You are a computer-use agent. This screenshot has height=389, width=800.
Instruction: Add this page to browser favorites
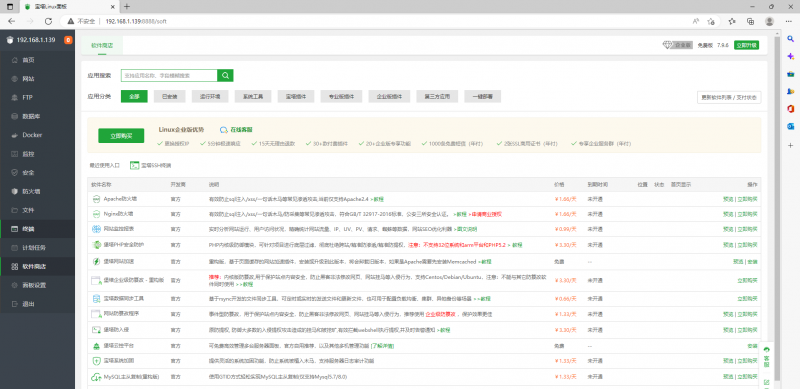pos(711,21)
